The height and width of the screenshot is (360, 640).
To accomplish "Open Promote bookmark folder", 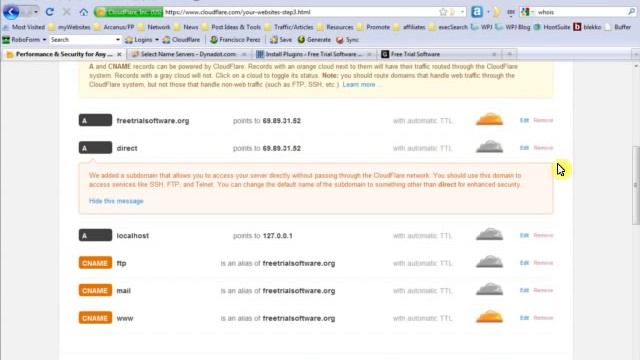I will point(373,27).
